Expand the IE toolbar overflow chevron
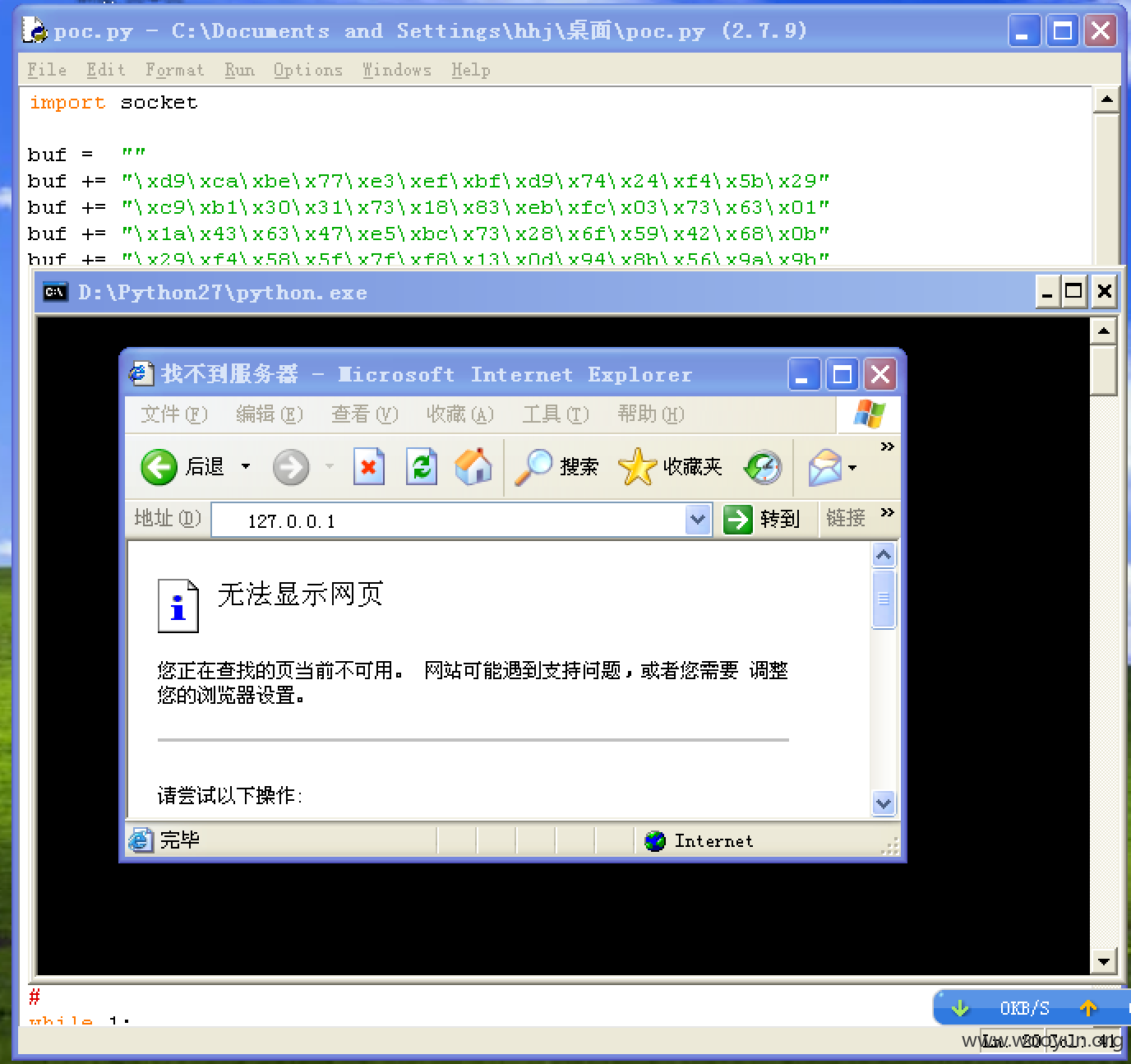The height and width of the screenshot is (1064, 1131). [x=887, y=446]
